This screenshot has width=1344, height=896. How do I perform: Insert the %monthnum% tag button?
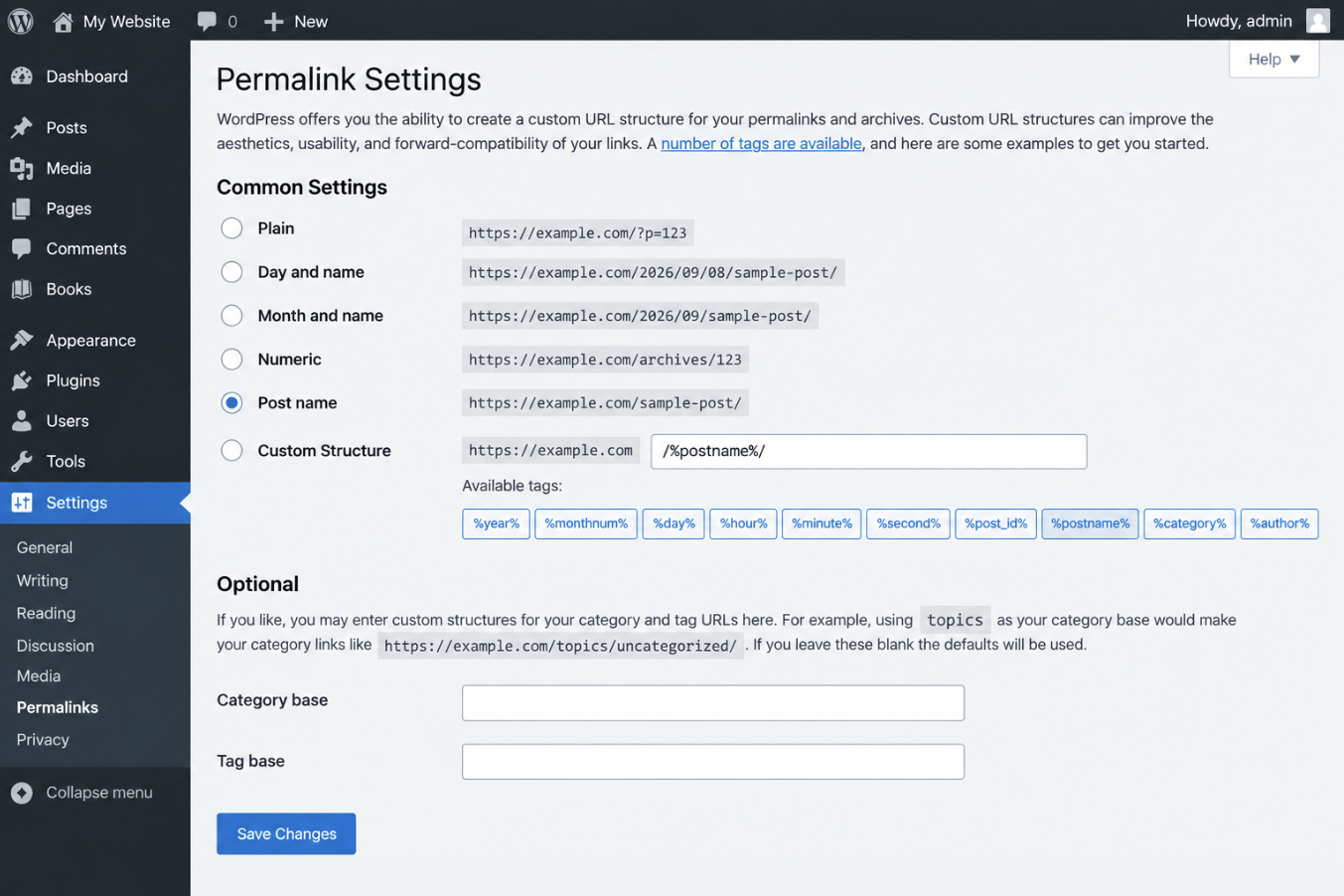click(x=586, y=523)
